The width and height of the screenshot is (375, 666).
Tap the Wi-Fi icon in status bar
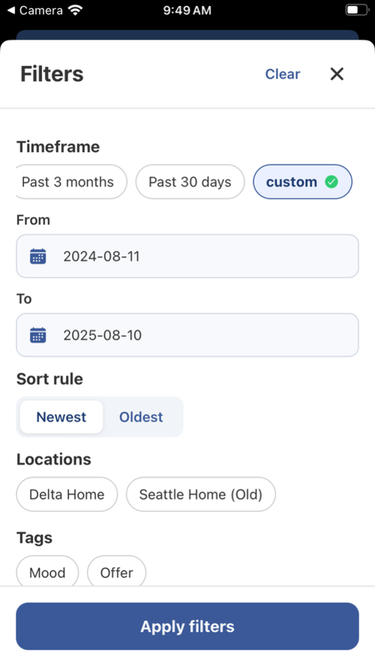(x=75, y=11)
